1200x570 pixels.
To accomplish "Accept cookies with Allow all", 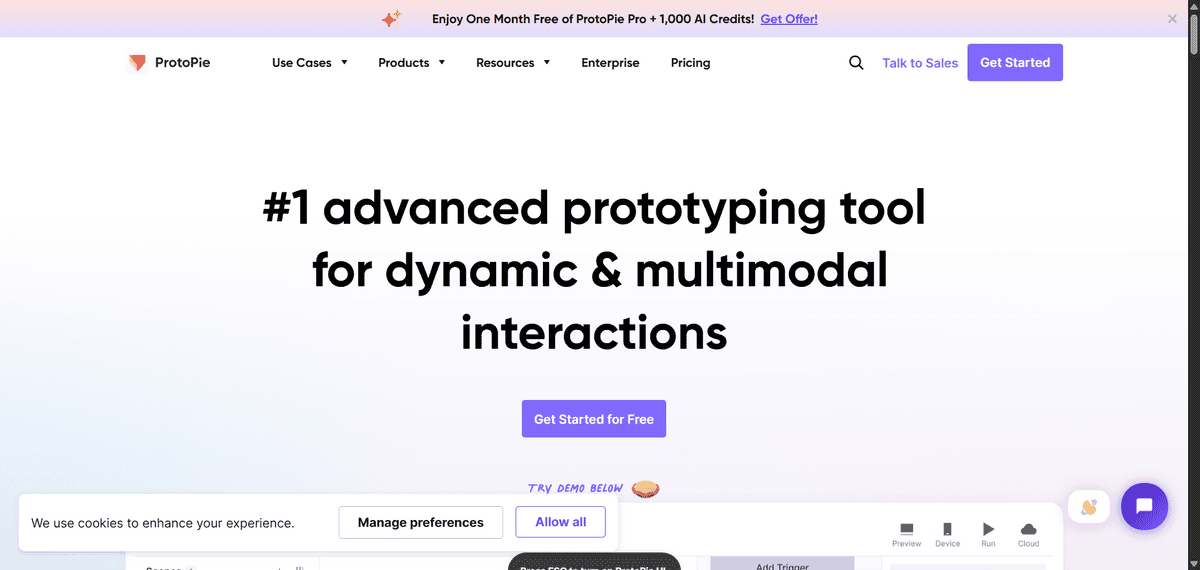I will (x=560, y=522).
